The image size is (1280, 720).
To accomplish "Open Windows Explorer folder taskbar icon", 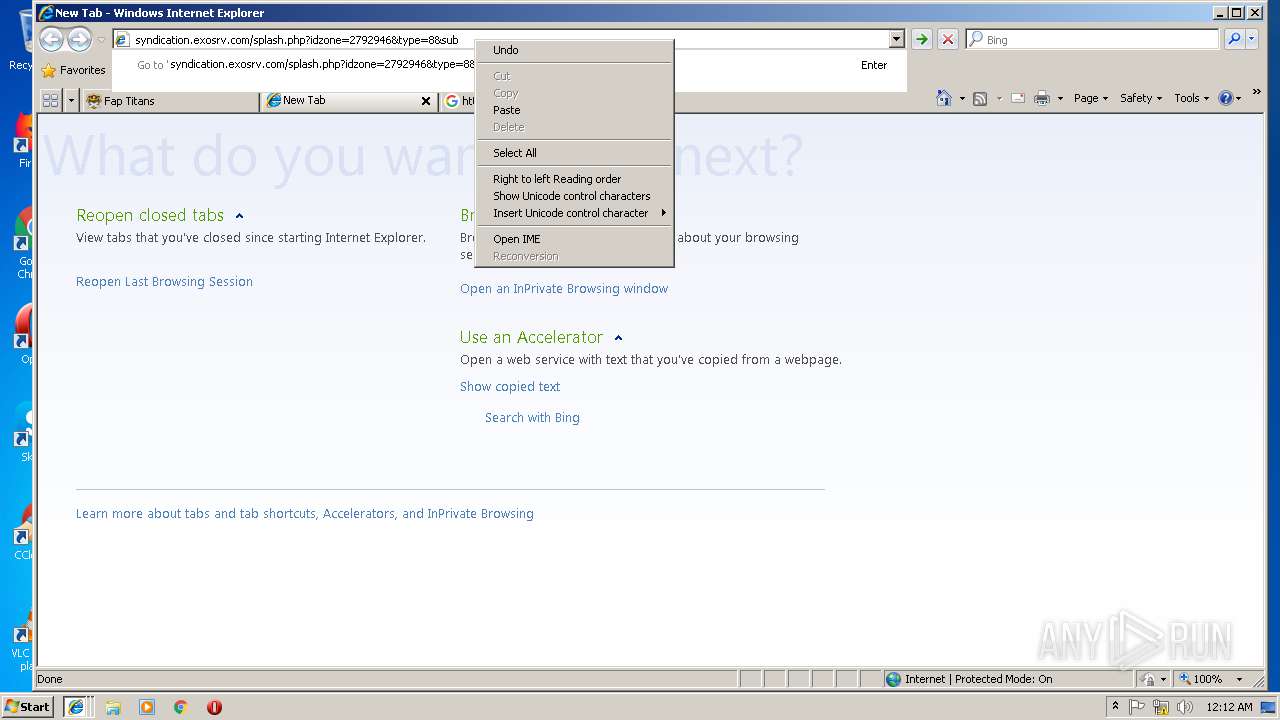I will tap(113, 707).
